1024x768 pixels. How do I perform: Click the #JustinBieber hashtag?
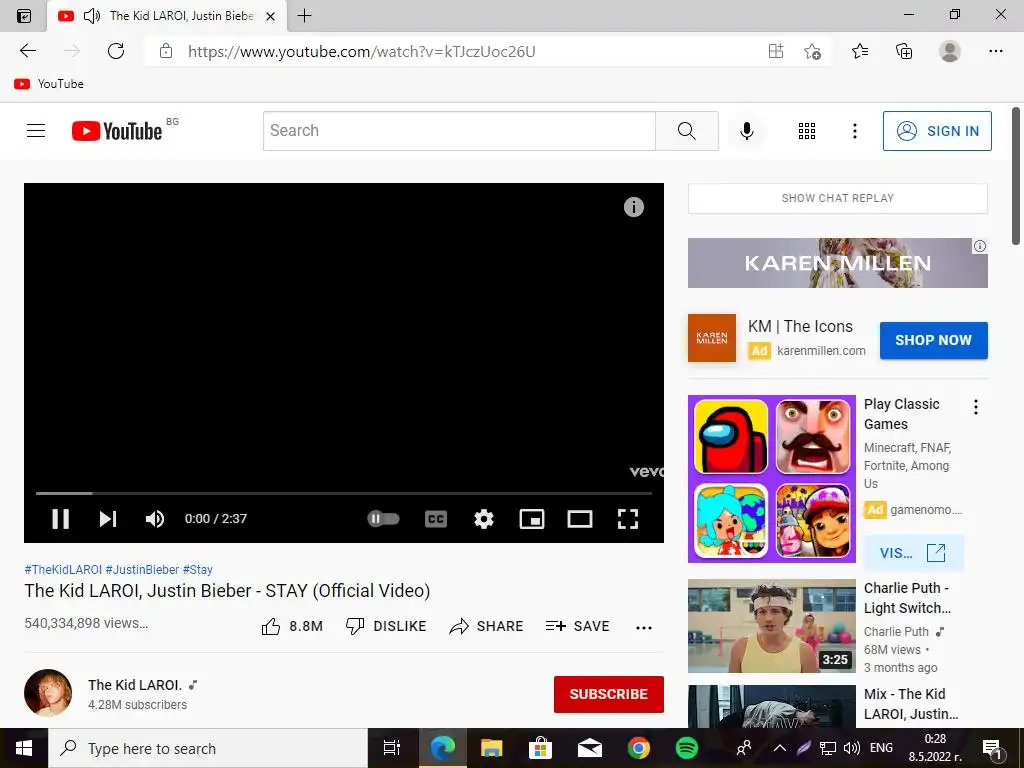point(142,569)
